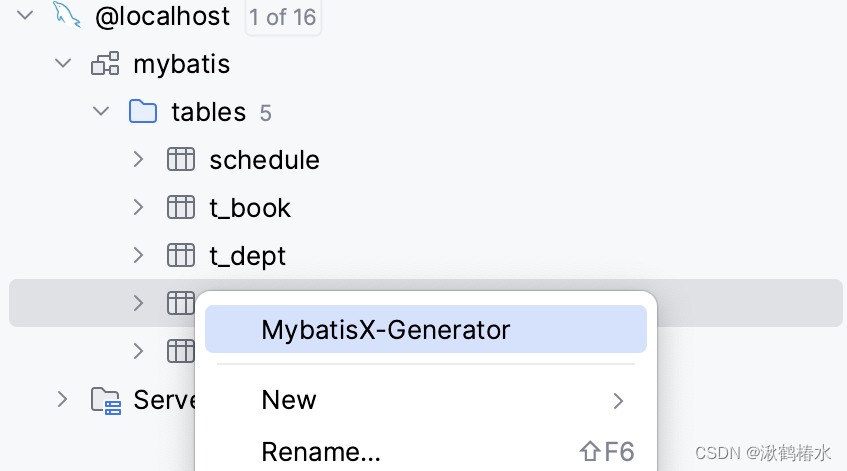Click the '1 of 16' schema counter
847x471 pixels.
point(283,17)
